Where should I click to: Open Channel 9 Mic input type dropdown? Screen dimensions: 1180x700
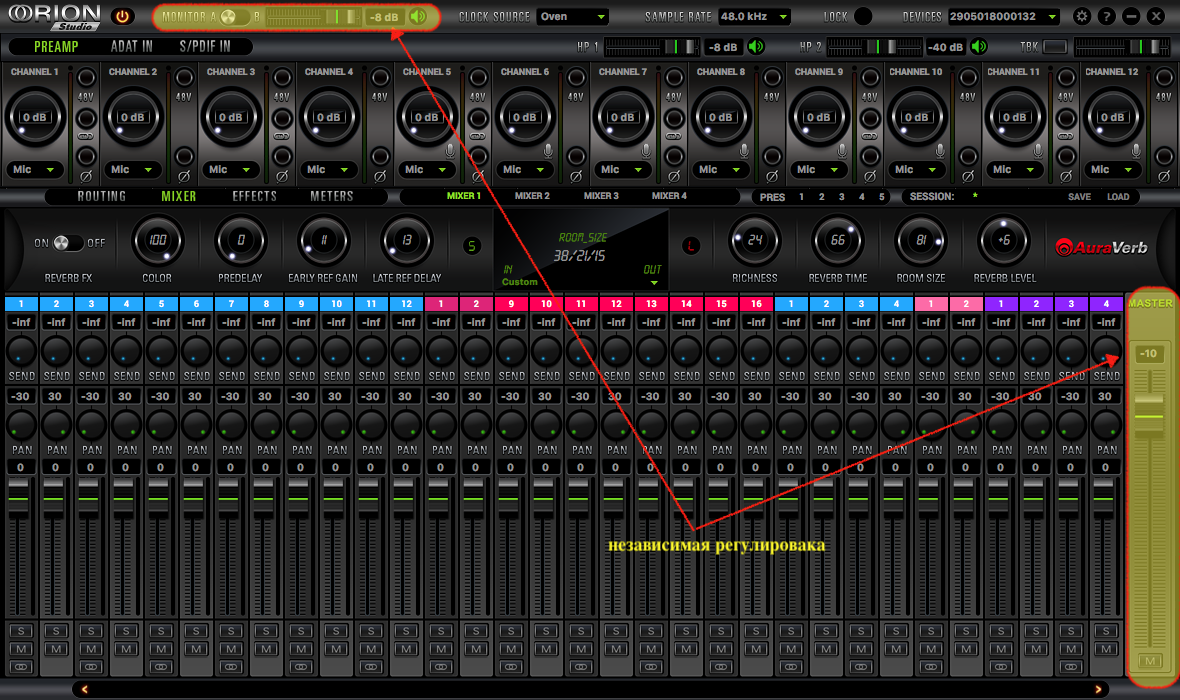pos(818,169)
